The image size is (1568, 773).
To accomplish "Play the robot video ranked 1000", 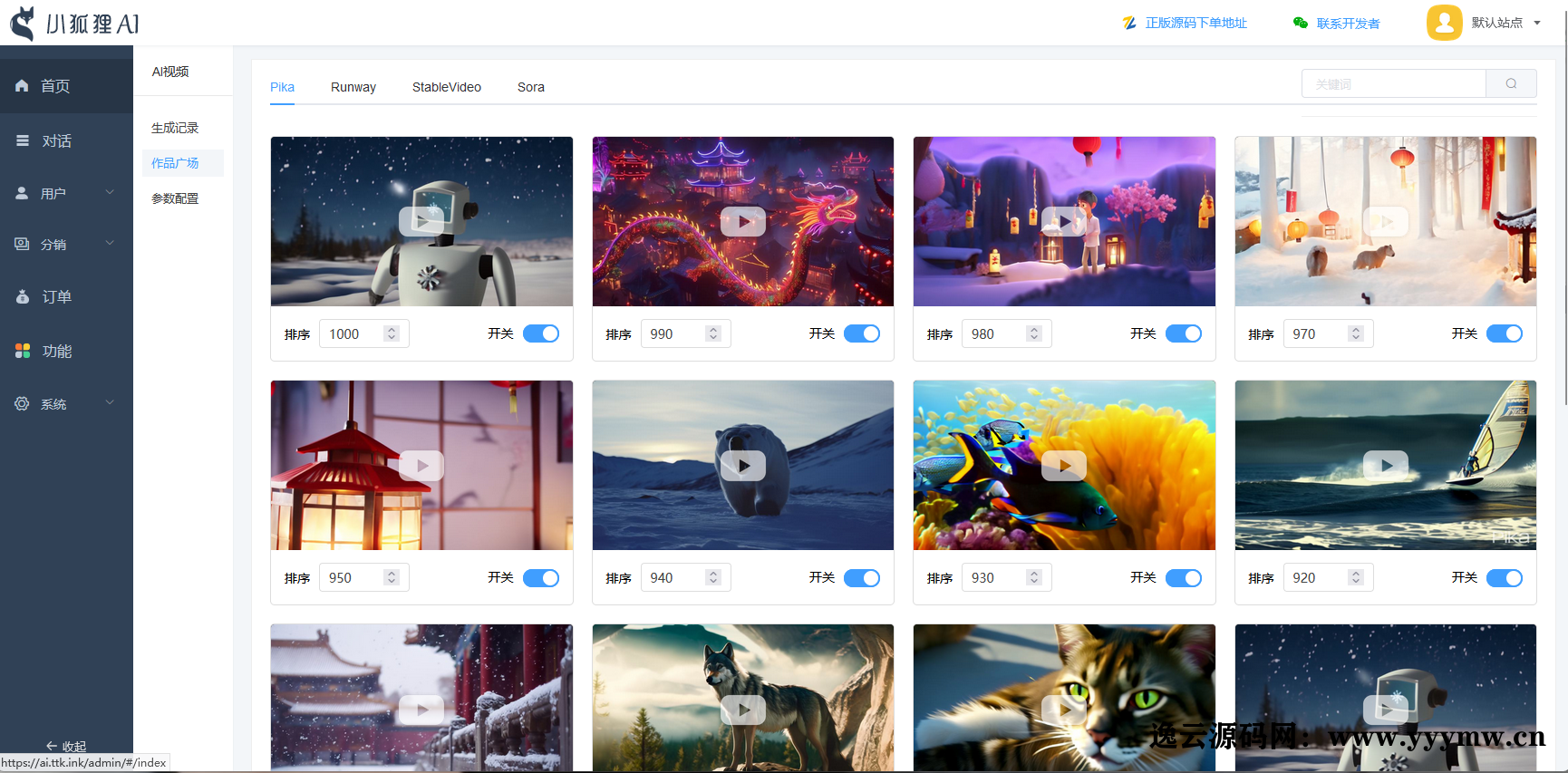I will click(x=421, y=221).
